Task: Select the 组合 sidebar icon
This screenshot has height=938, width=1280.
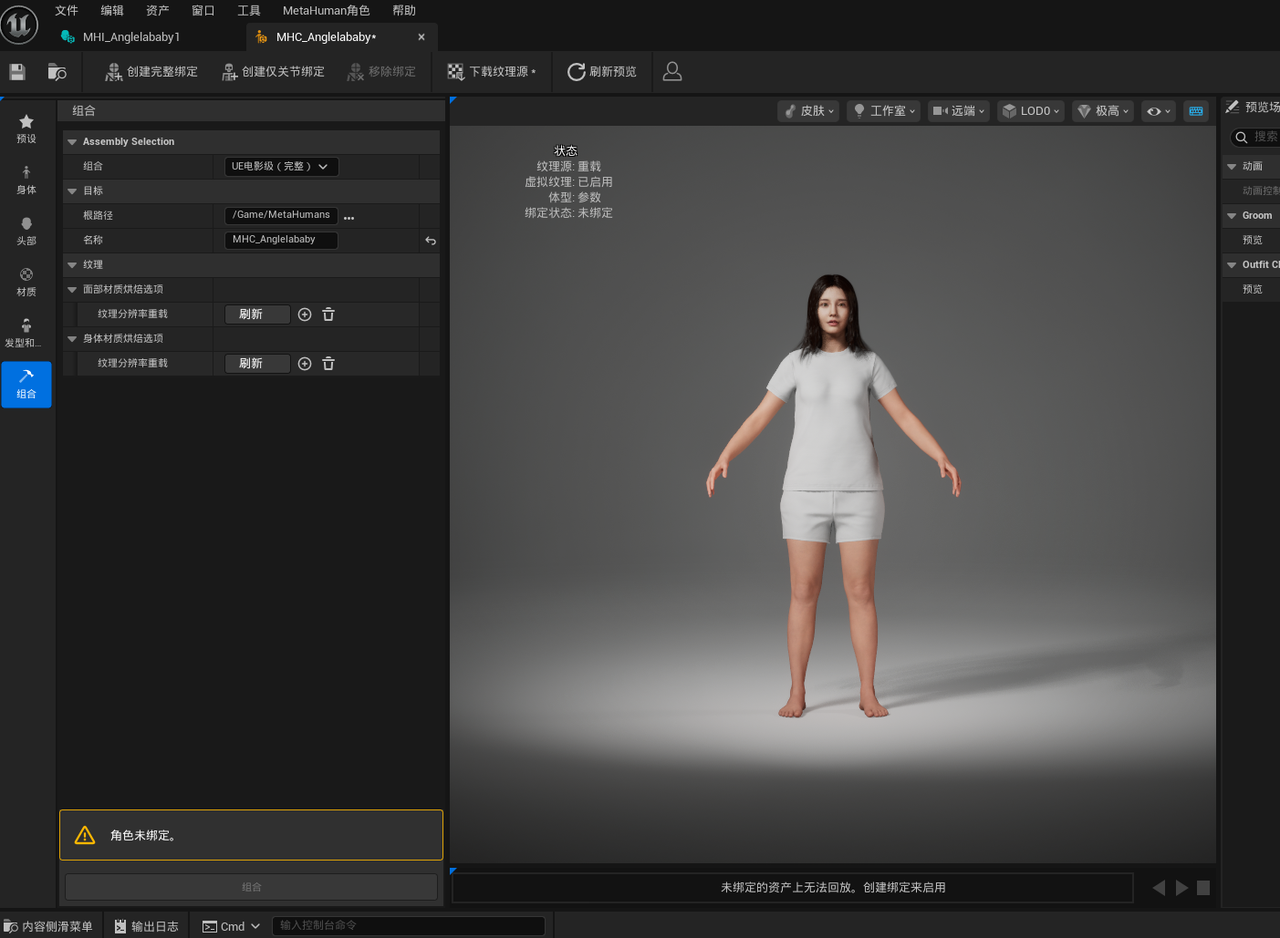Action: (26, 384)
